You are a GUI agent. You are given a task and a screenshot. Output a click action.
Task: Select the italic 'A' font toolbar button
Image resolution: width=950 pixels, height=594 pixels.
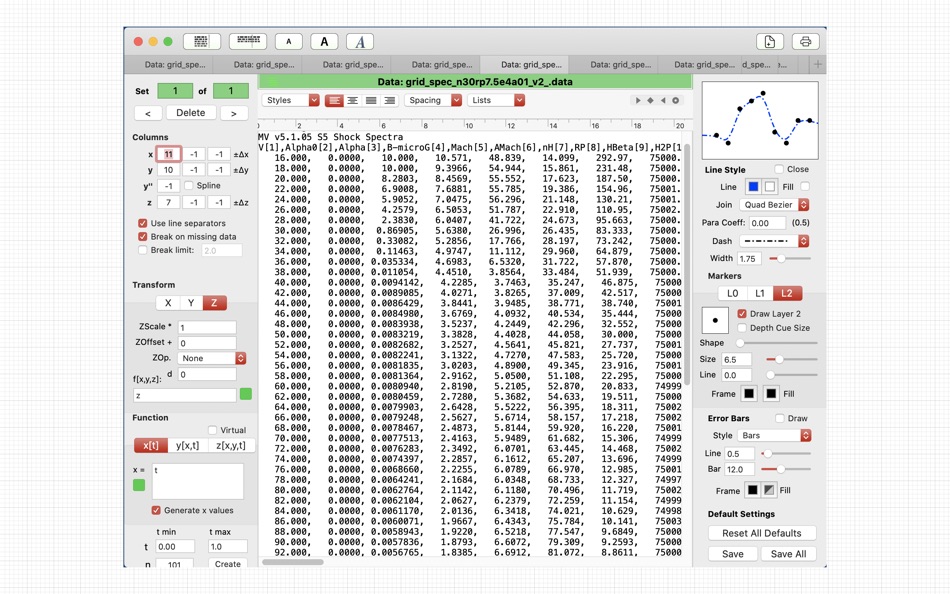coord(360,41)
